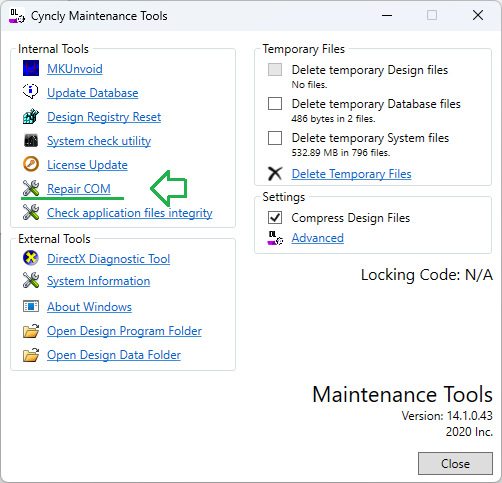This screenshot has height=483, width=502.
Task: Click the Update Database info icon
Action: [x=31, y=92]
